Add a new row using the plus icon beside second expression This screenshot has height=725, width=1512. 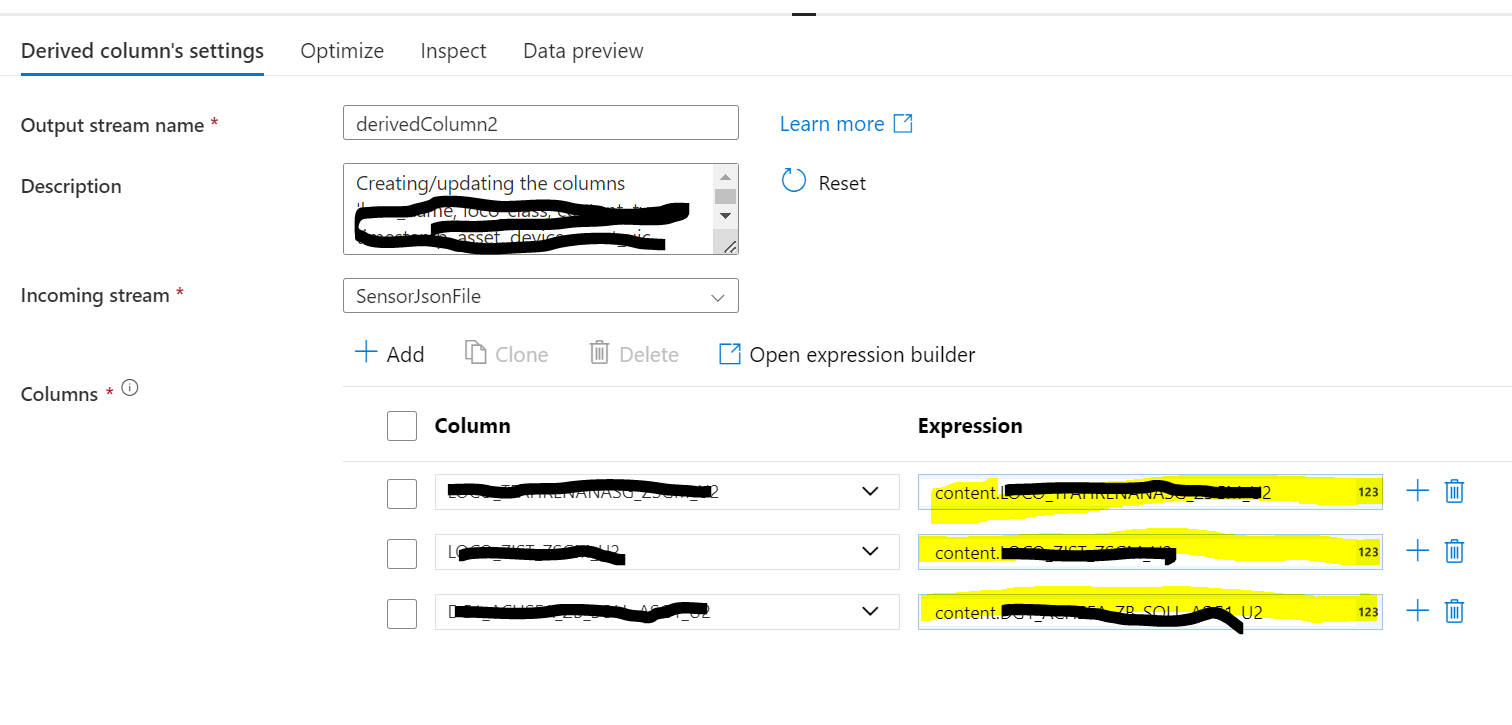pos(1417,551)
